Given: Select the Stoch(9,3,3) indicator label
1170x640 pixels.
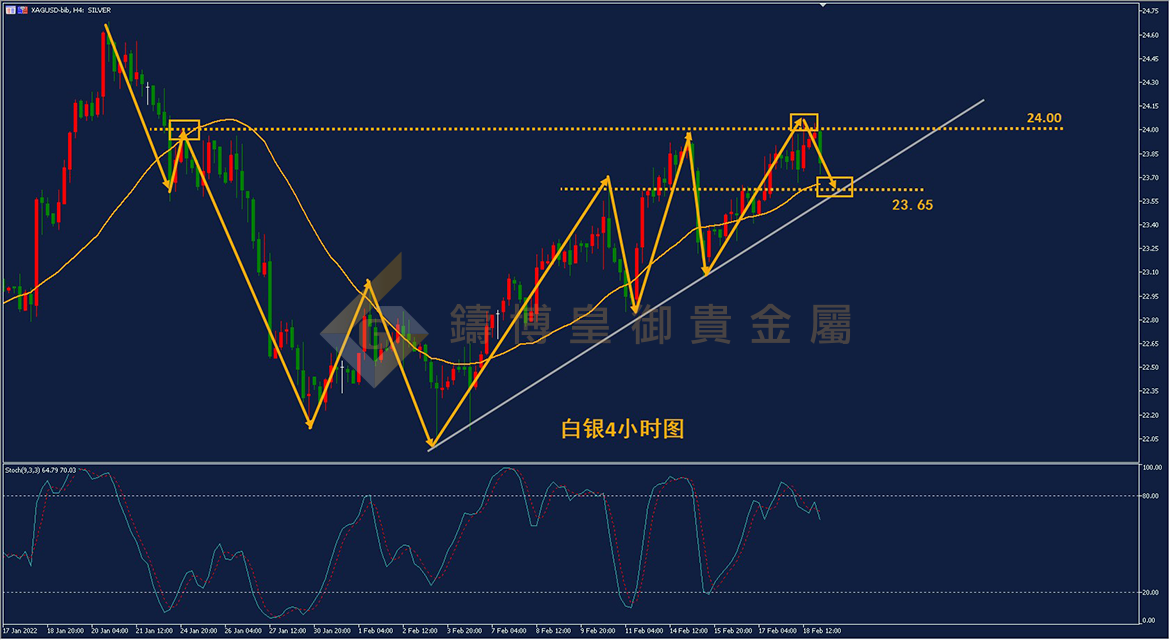Looking at the screenshot, I should [41, 470].
